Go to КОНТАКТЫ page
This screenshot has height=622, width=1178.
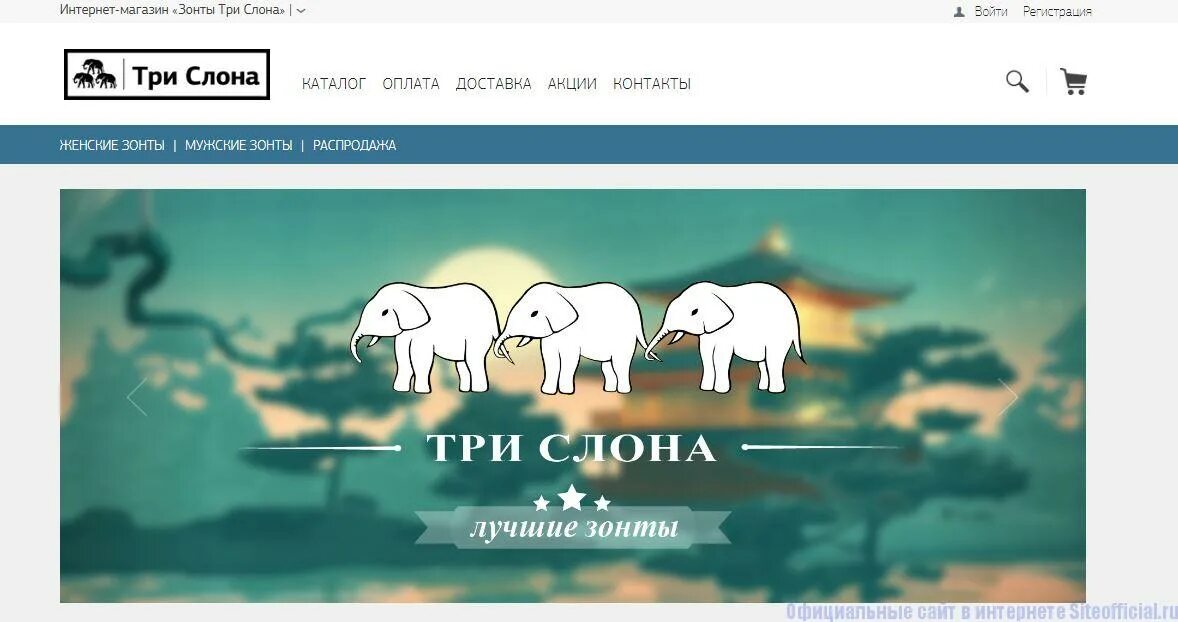pyautogui.click(x=652, y=84)
